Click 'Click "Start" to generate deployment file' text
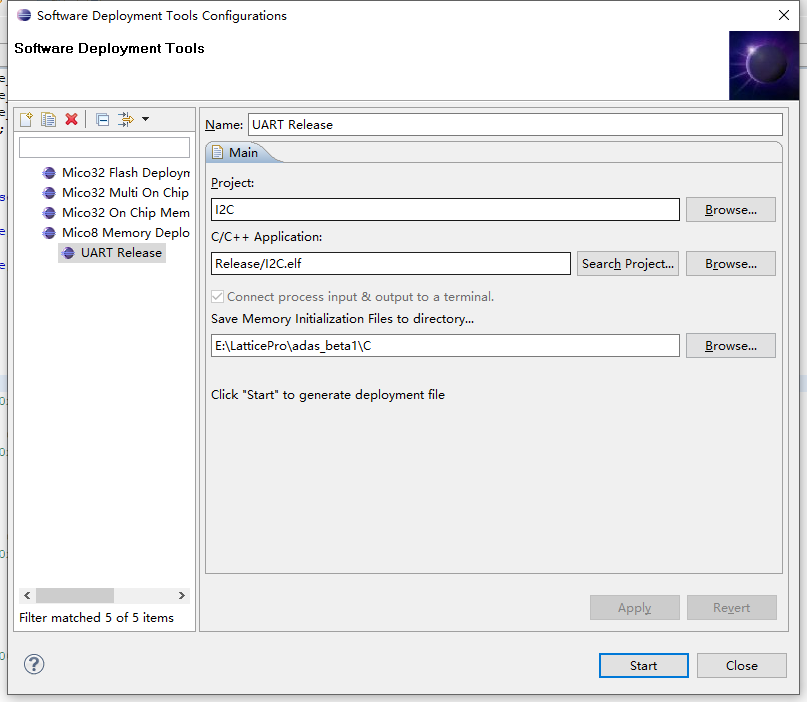The width and height of the screenshot is (807, 702). [328, 395]
